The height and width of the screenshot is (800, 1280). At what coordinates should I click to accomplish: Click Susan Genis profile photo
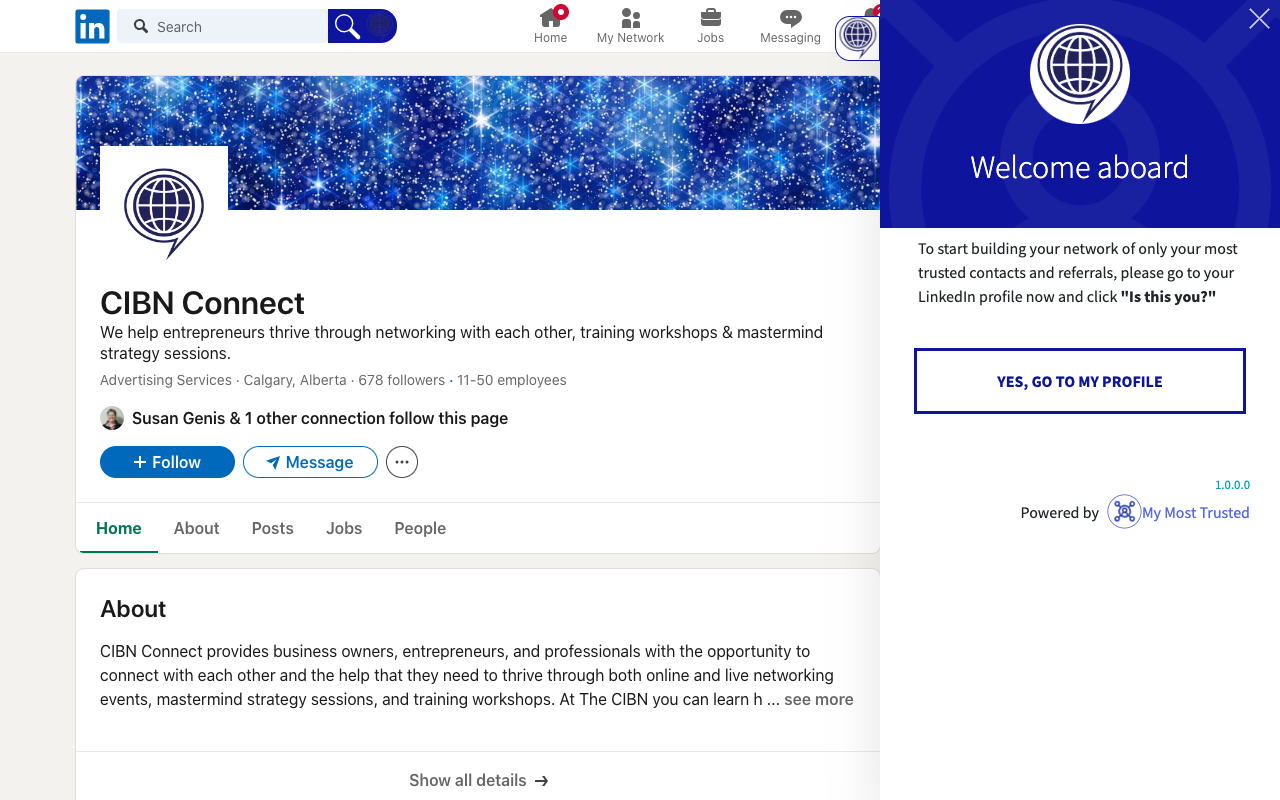coord(112,418)
